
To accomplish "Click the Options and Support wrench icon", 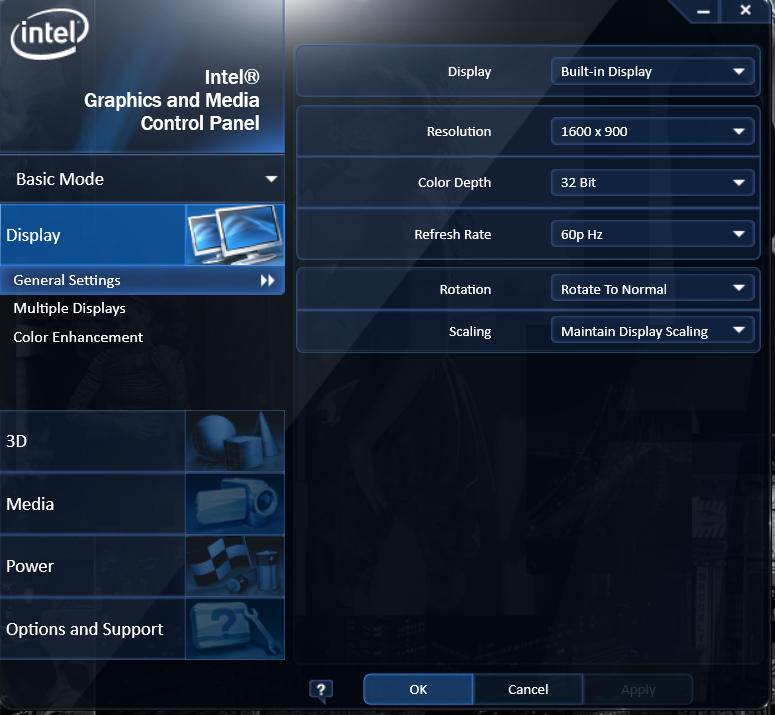I will 235,629.
